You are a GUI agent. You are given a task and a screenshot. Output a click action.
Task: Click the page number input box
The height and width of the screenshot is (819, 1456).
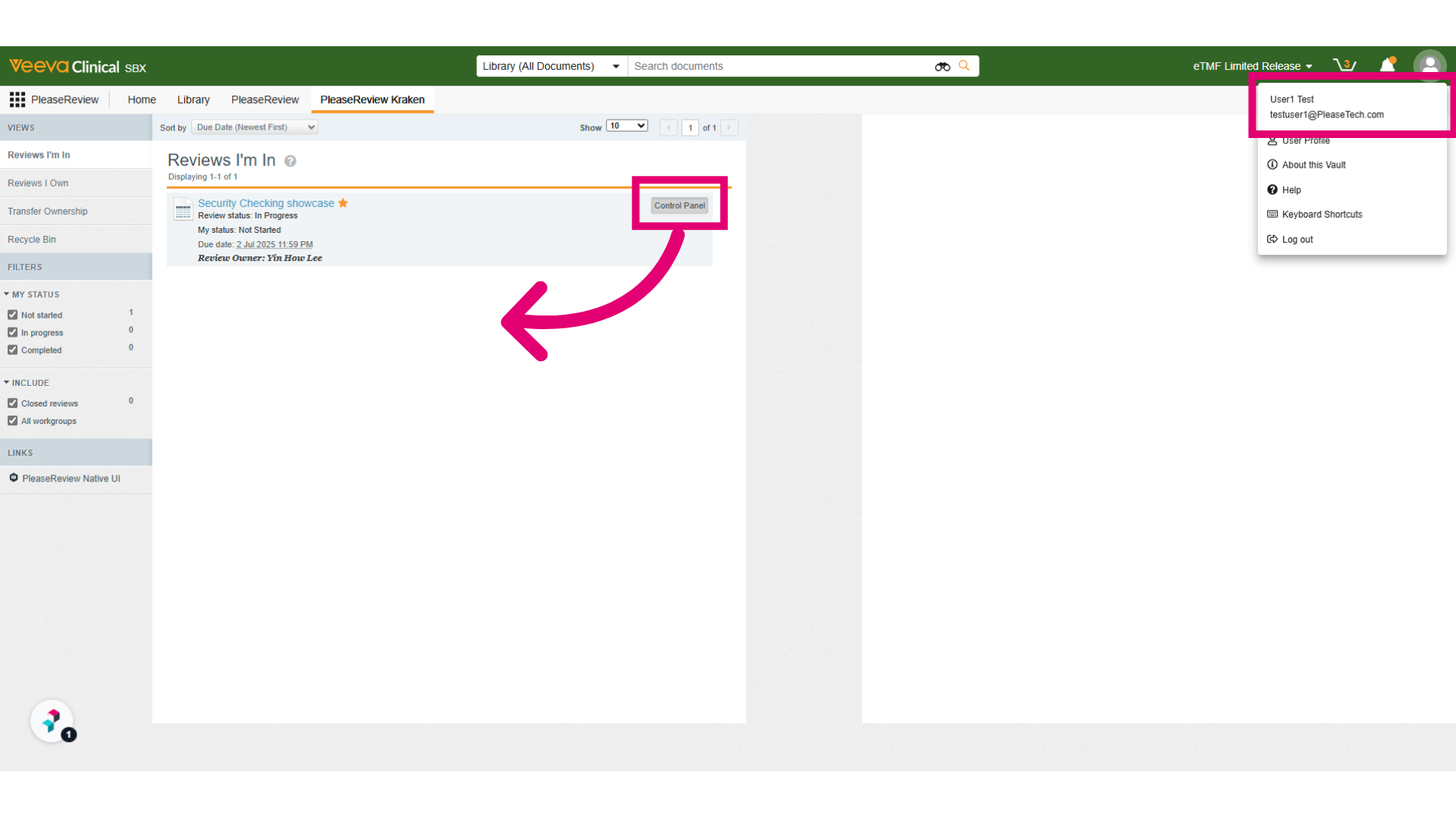pos(690,127)
